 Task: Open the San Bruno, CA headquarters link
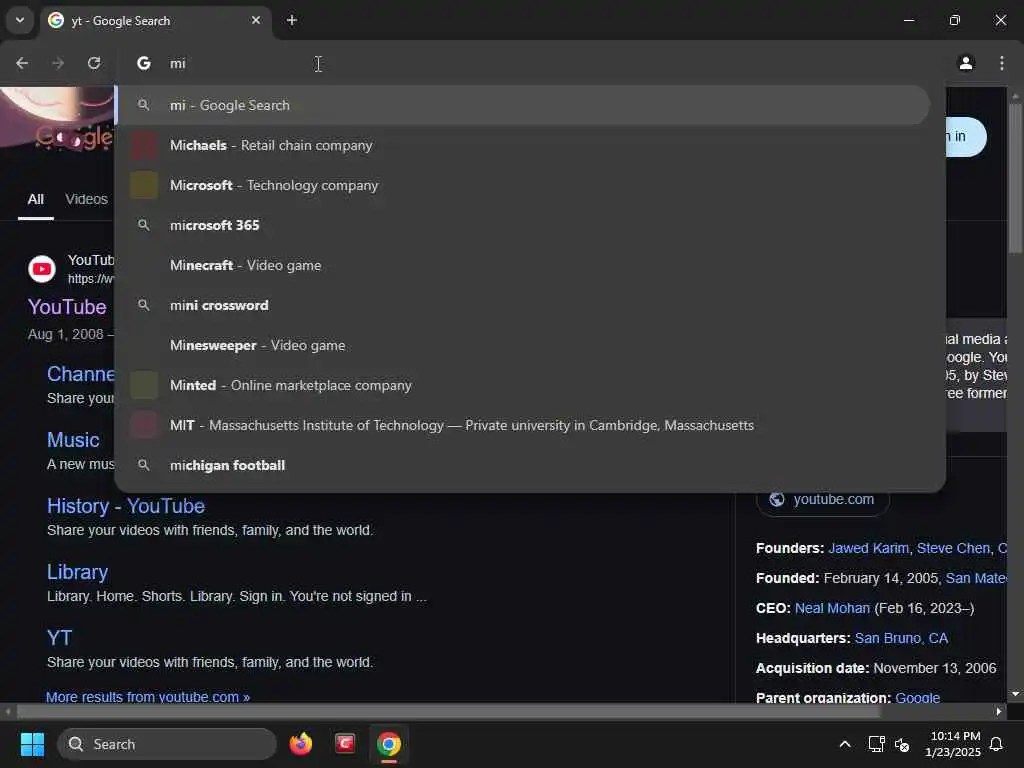tap(901, 639)
